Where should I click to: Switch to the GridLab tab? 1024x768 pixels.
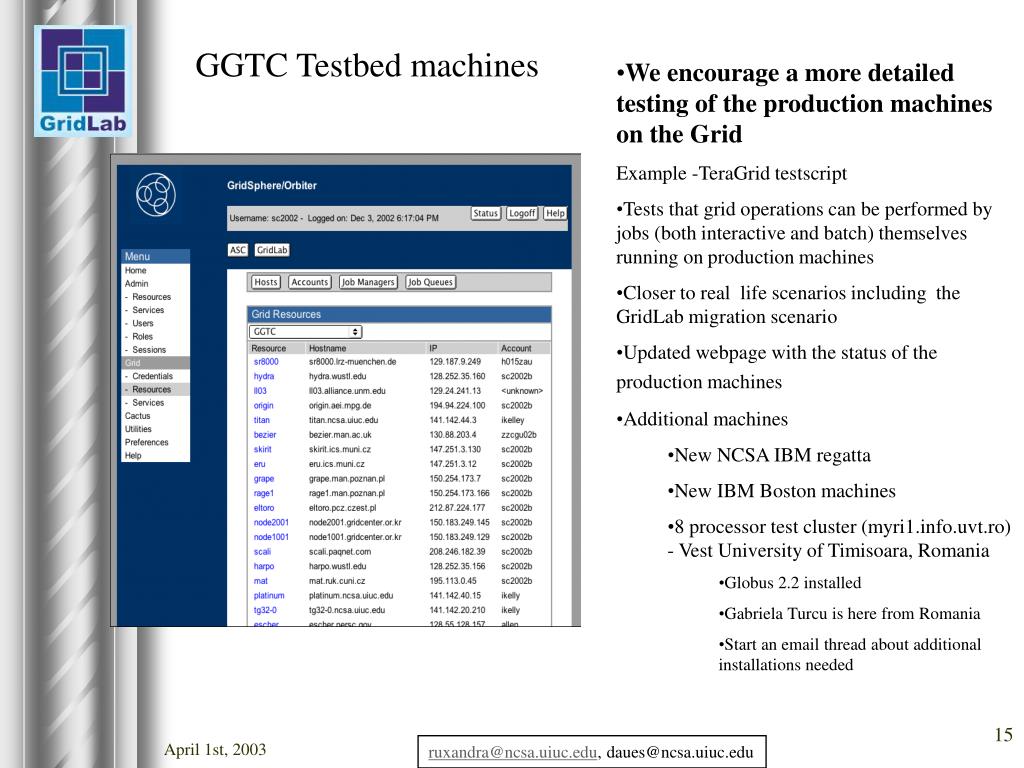[272, 250]
